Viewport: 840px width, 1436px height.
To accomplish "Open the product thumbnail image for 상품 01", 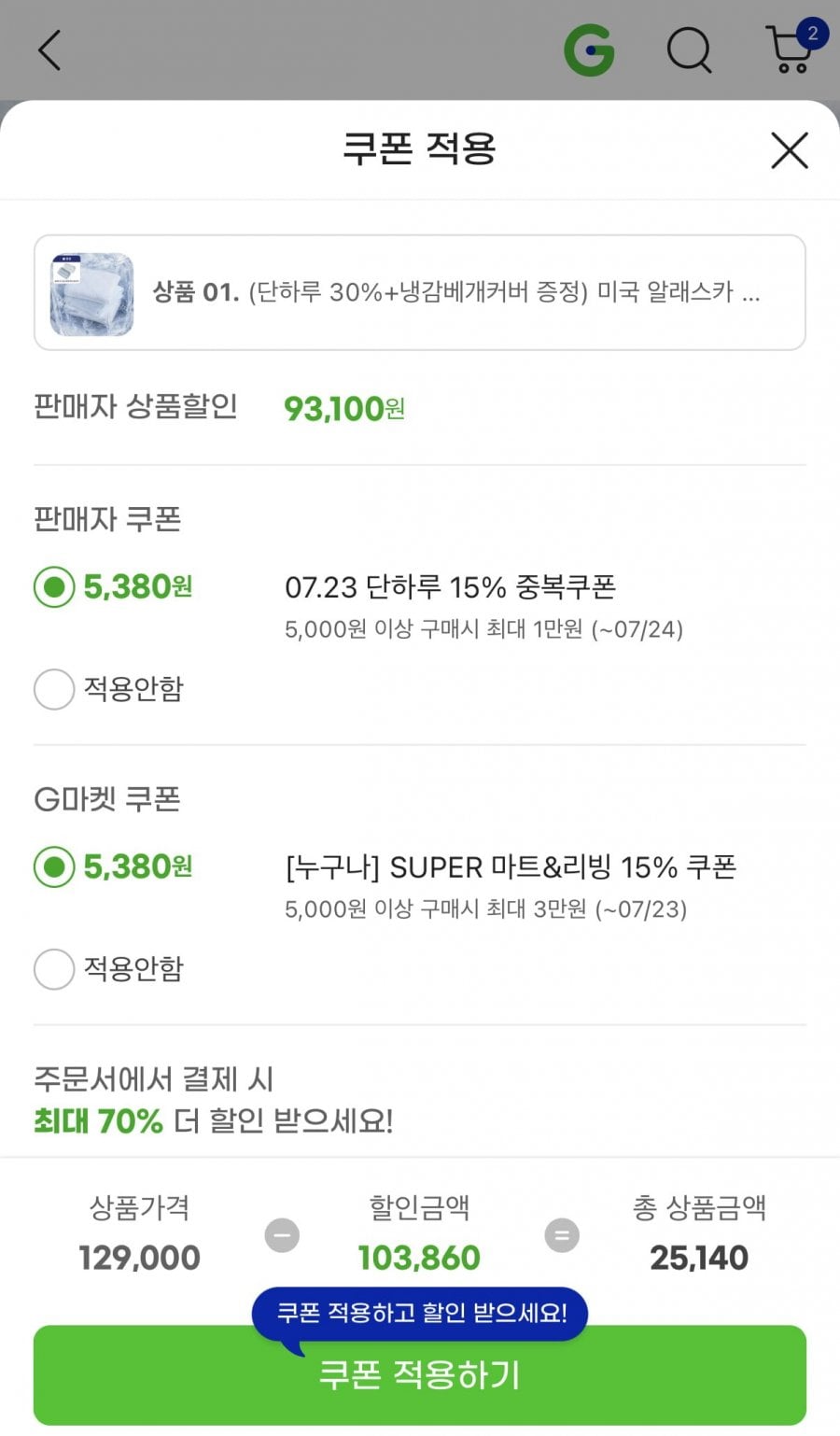I will (91, 293).
